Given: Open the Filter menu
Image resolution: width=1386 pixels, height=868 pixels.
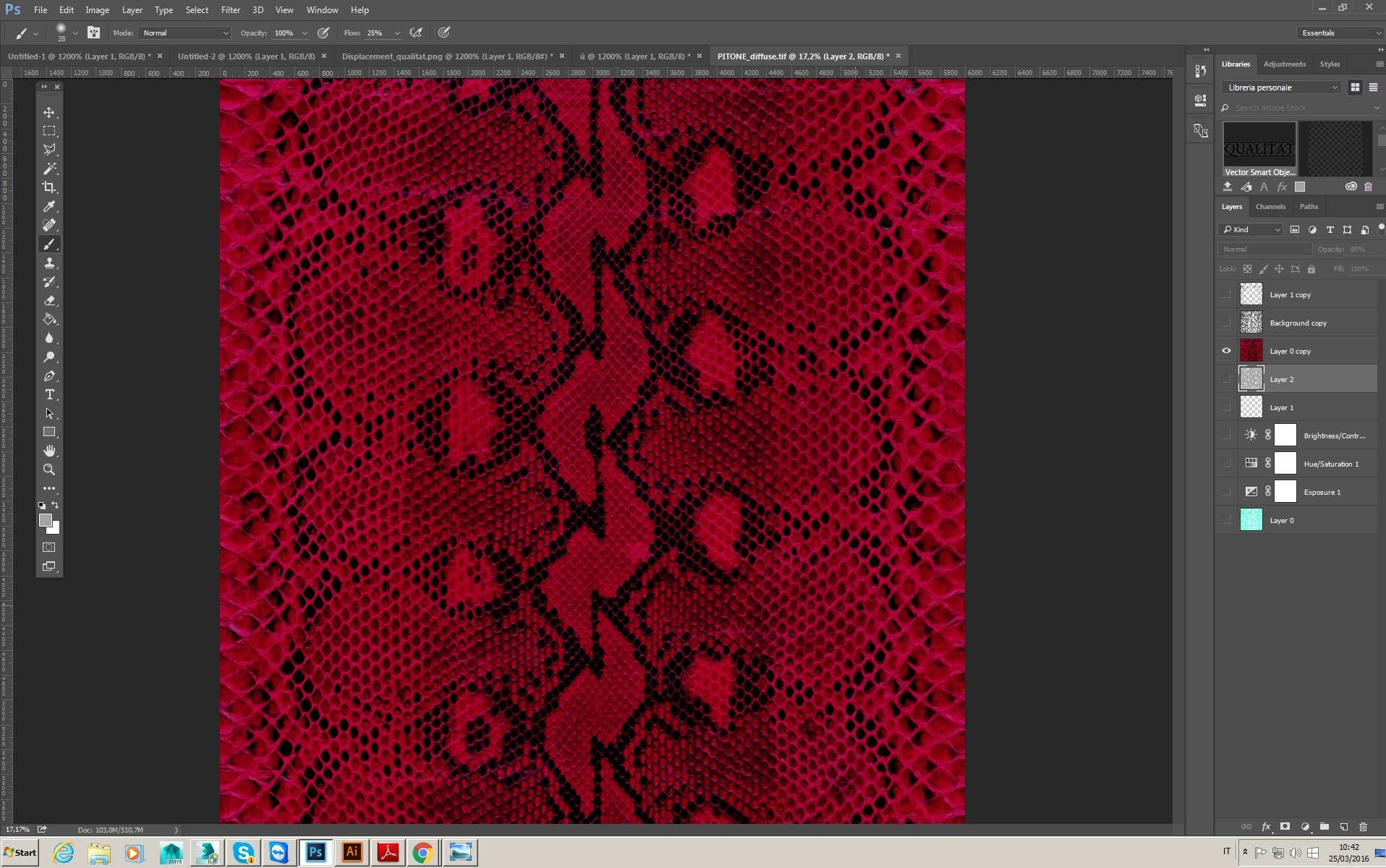Looking at the screenshot, I should pos(230,10).
